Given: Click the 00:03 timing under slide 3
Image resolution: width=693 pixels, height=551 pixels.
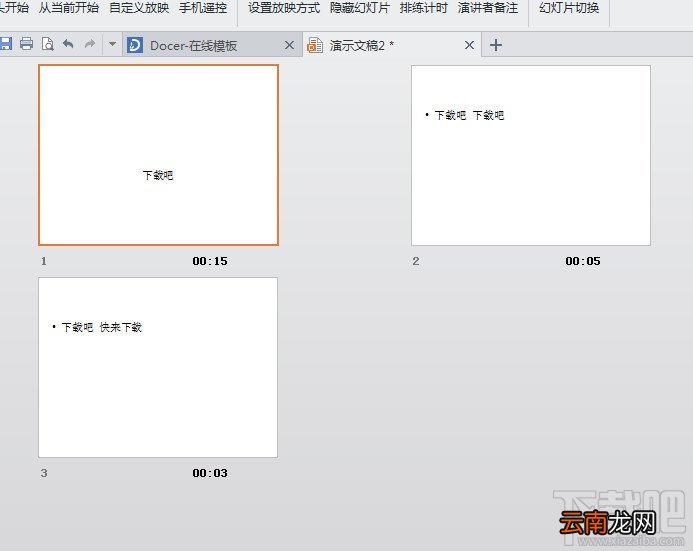Looking at the screenshot, I should tap(210, 473).
